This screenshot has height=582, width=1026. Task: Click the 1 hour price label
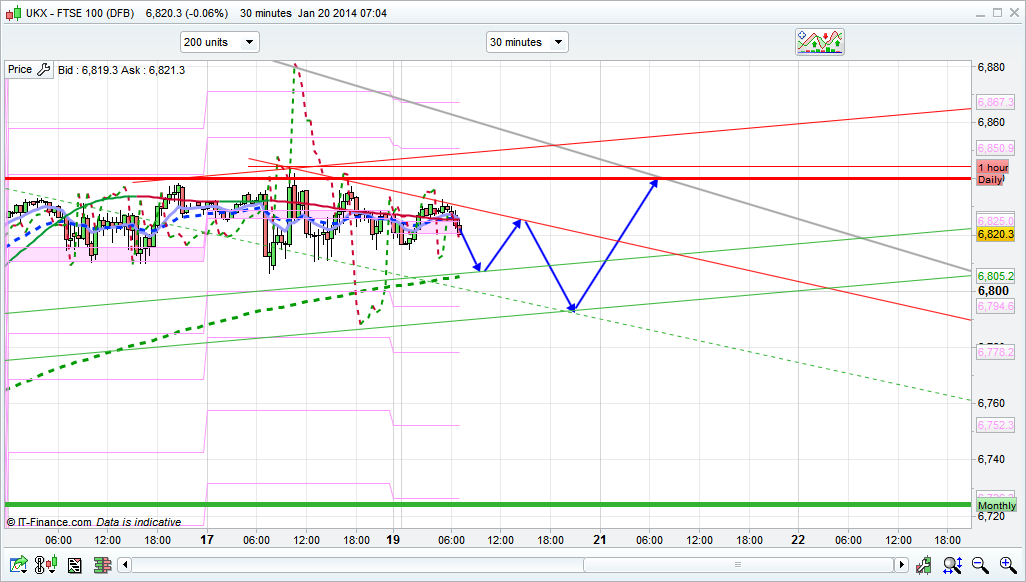992,167
